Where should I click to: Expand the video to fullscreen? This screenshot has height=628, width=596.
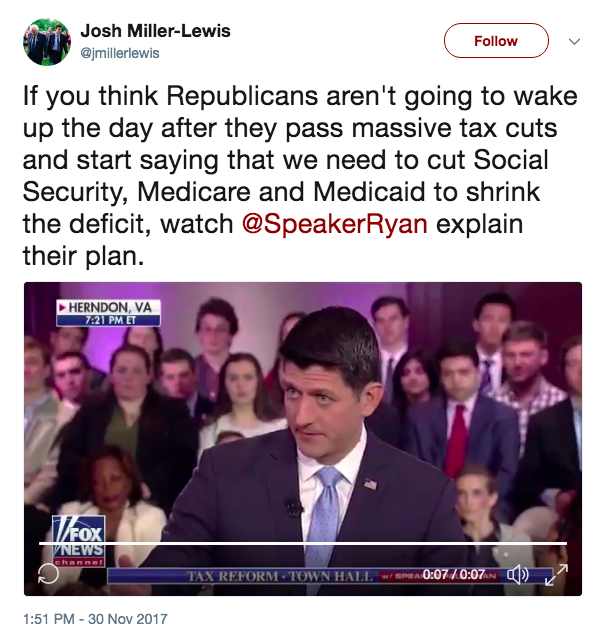(x=556, y=574)
